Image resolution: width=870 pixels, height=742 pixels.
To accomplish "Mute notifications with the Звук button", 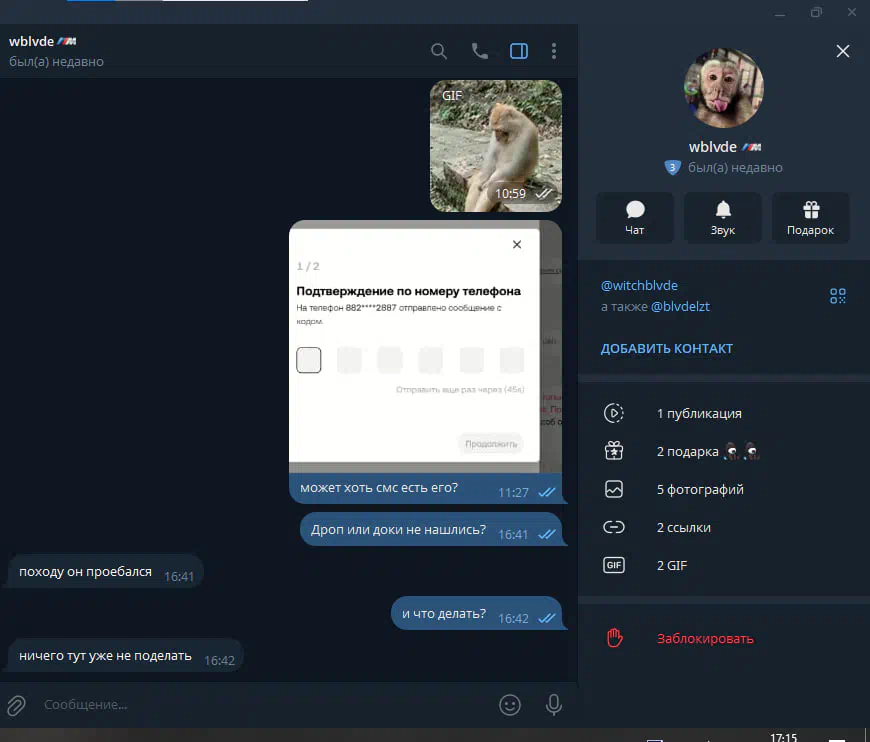I will (722, 218).
